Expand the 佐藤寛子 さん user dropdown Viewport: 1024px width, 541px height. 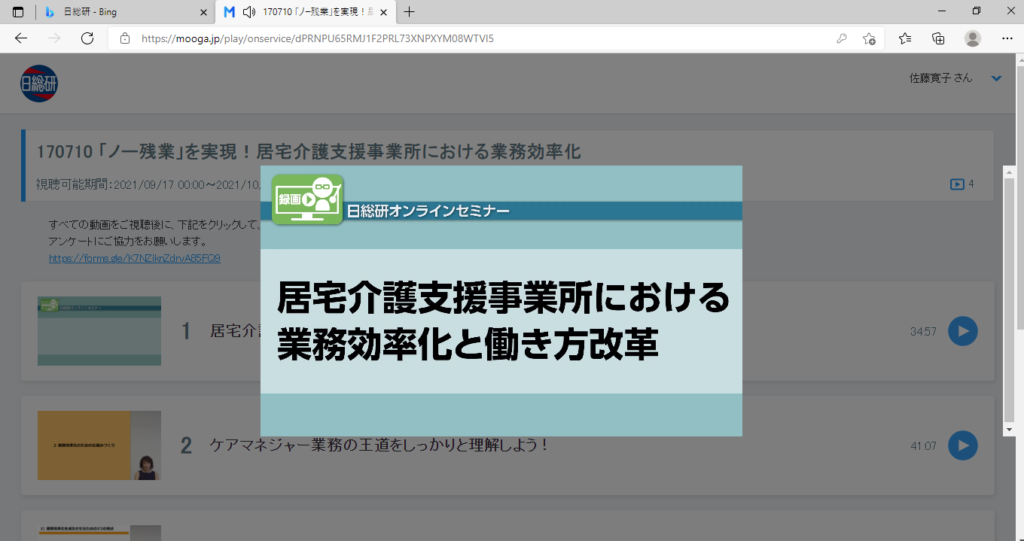click(995, 78)
